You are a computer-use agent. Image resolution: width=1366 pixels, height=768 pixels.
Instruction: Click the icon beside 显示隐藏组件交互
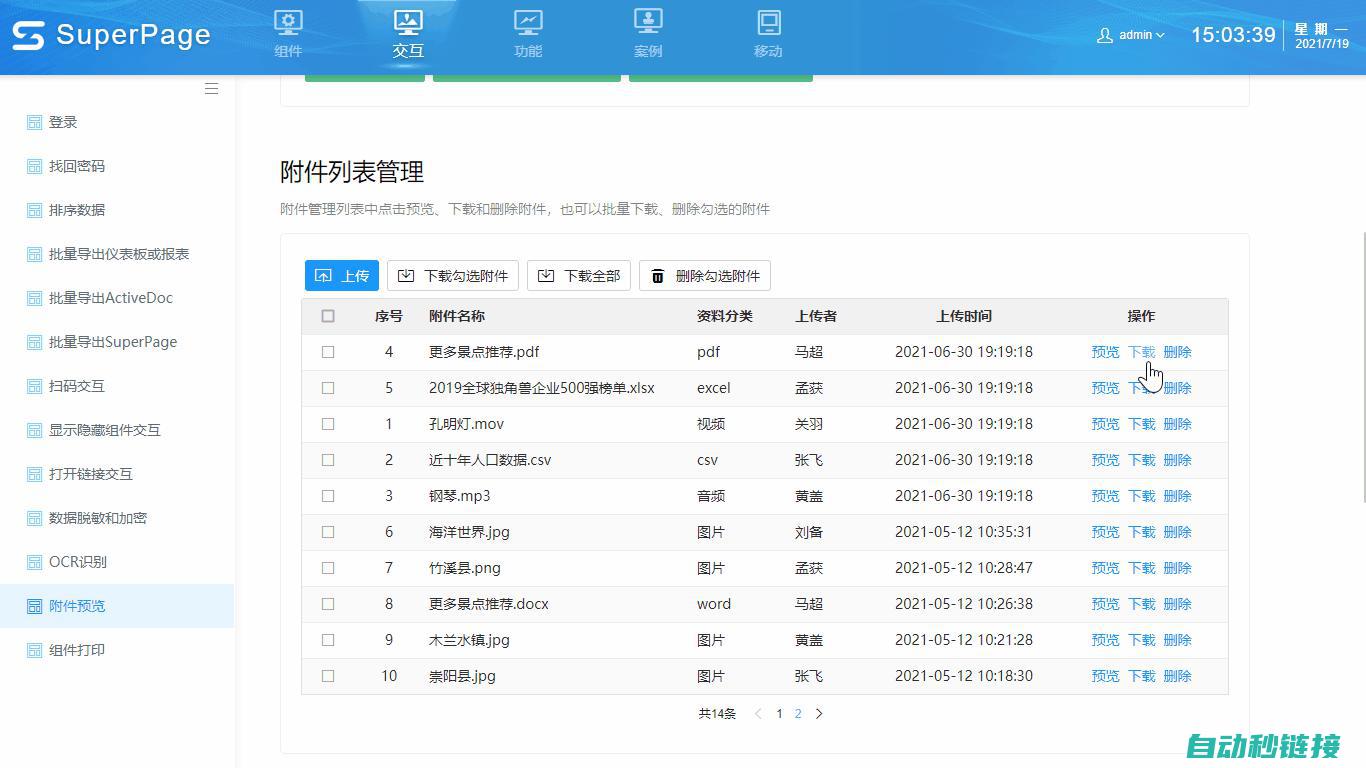coord(34,430)
